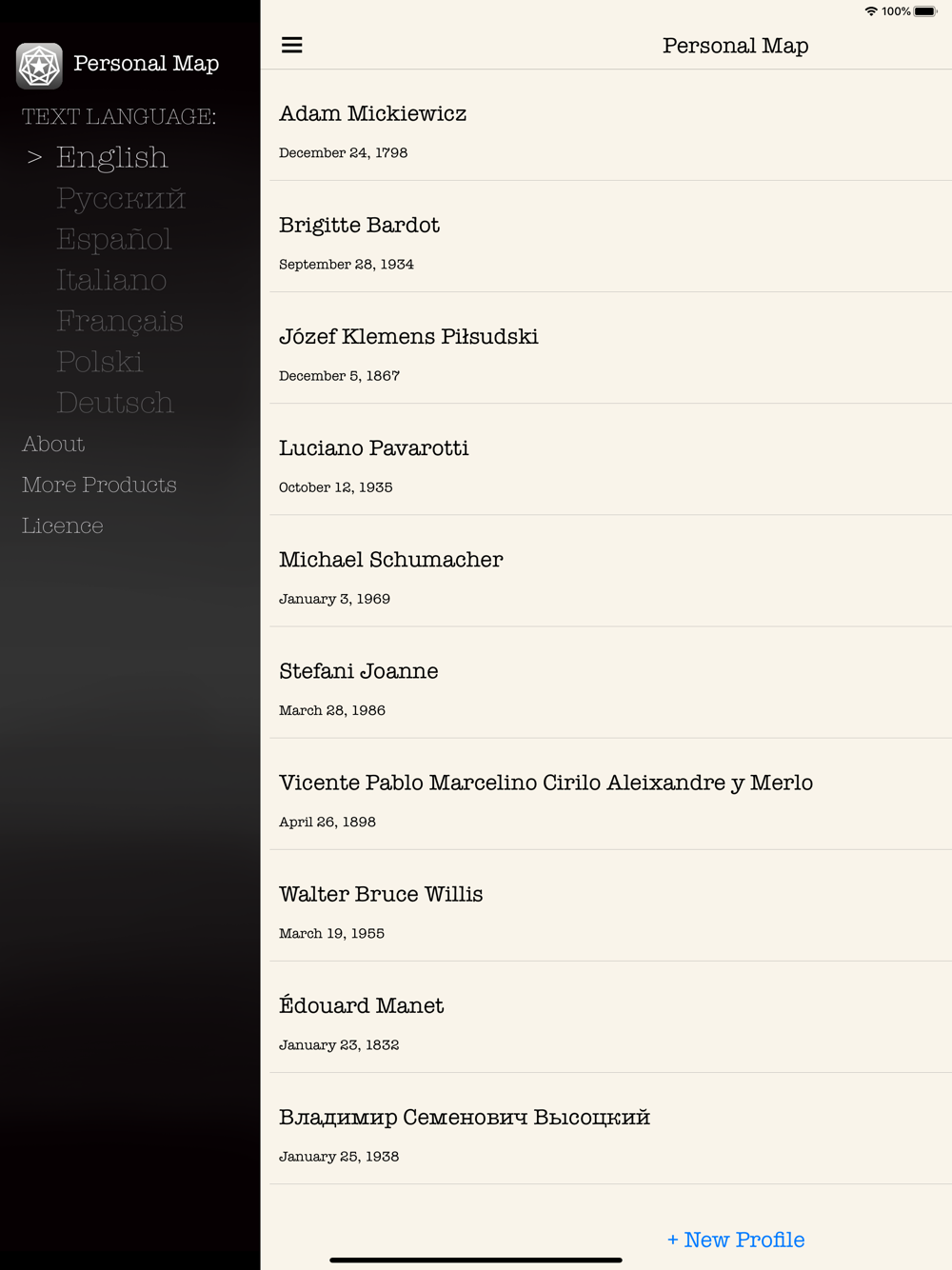Pick Français language option
The width and height of the screenshot is (952, 1270).
pos(120,321)
